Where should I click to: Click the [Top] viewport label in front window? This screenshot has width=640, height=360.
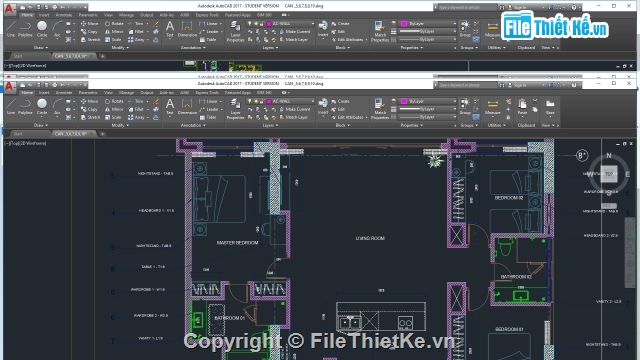15,143
